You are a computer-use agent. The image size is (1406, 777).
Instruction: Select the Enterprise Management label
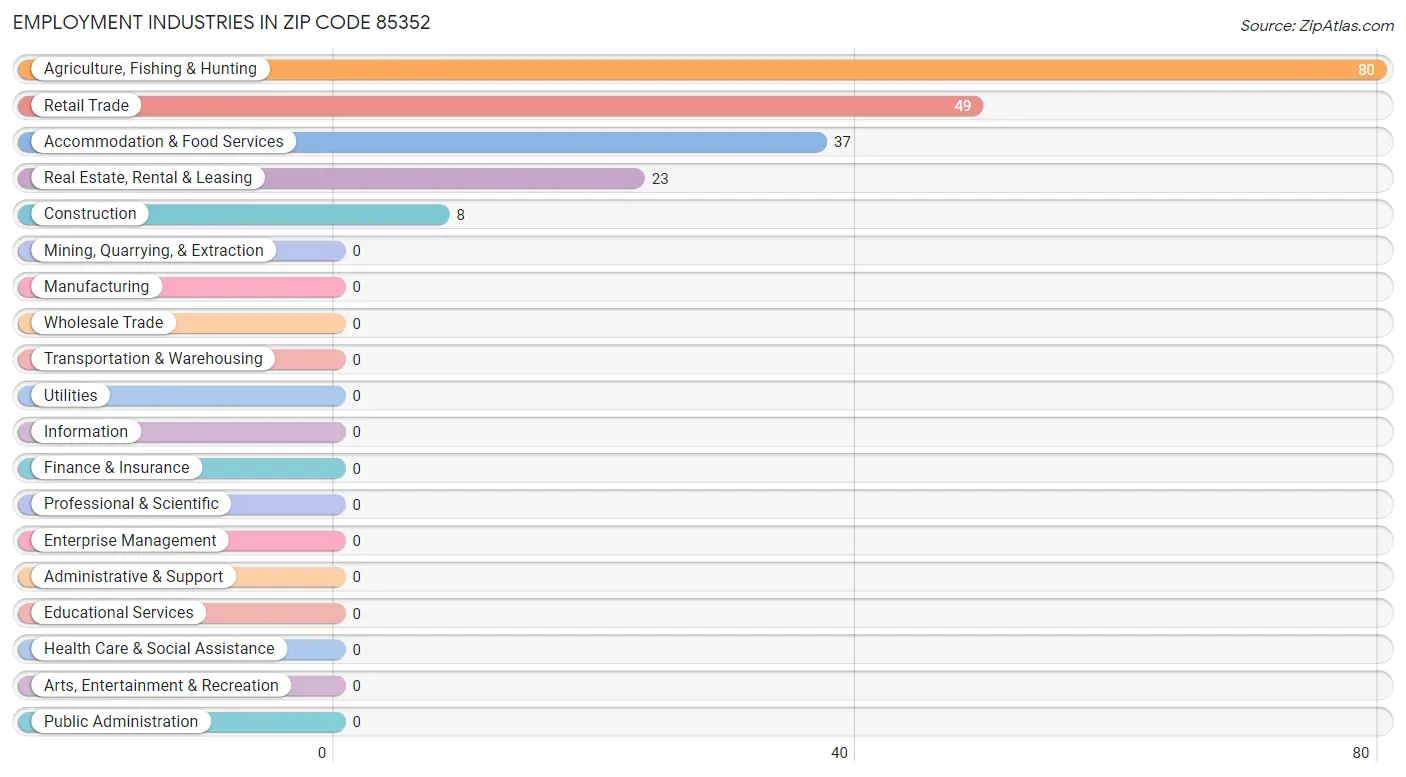[x=130, y=541]
